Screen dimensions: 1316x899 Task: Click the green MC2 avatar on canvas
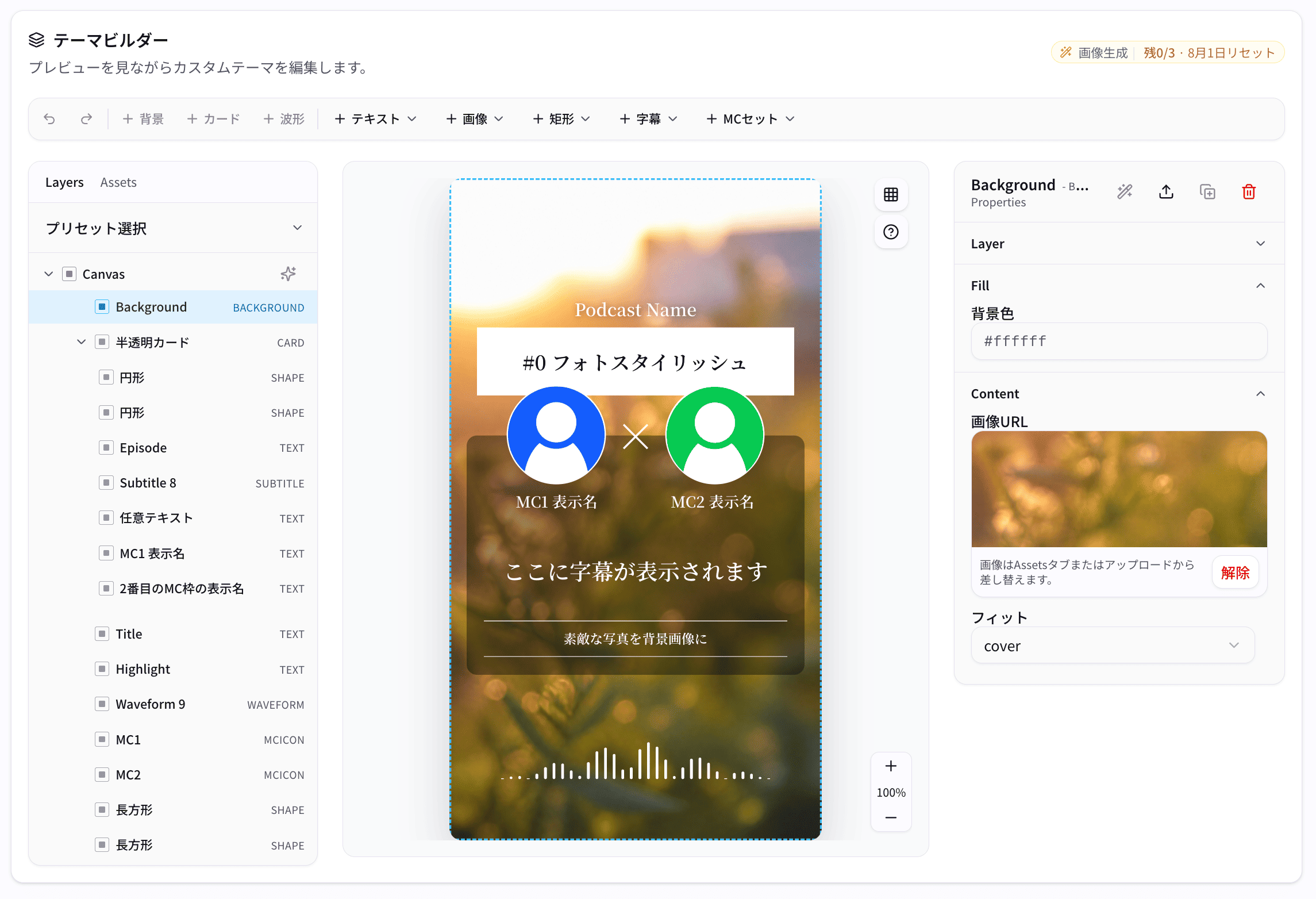[715, 436]
